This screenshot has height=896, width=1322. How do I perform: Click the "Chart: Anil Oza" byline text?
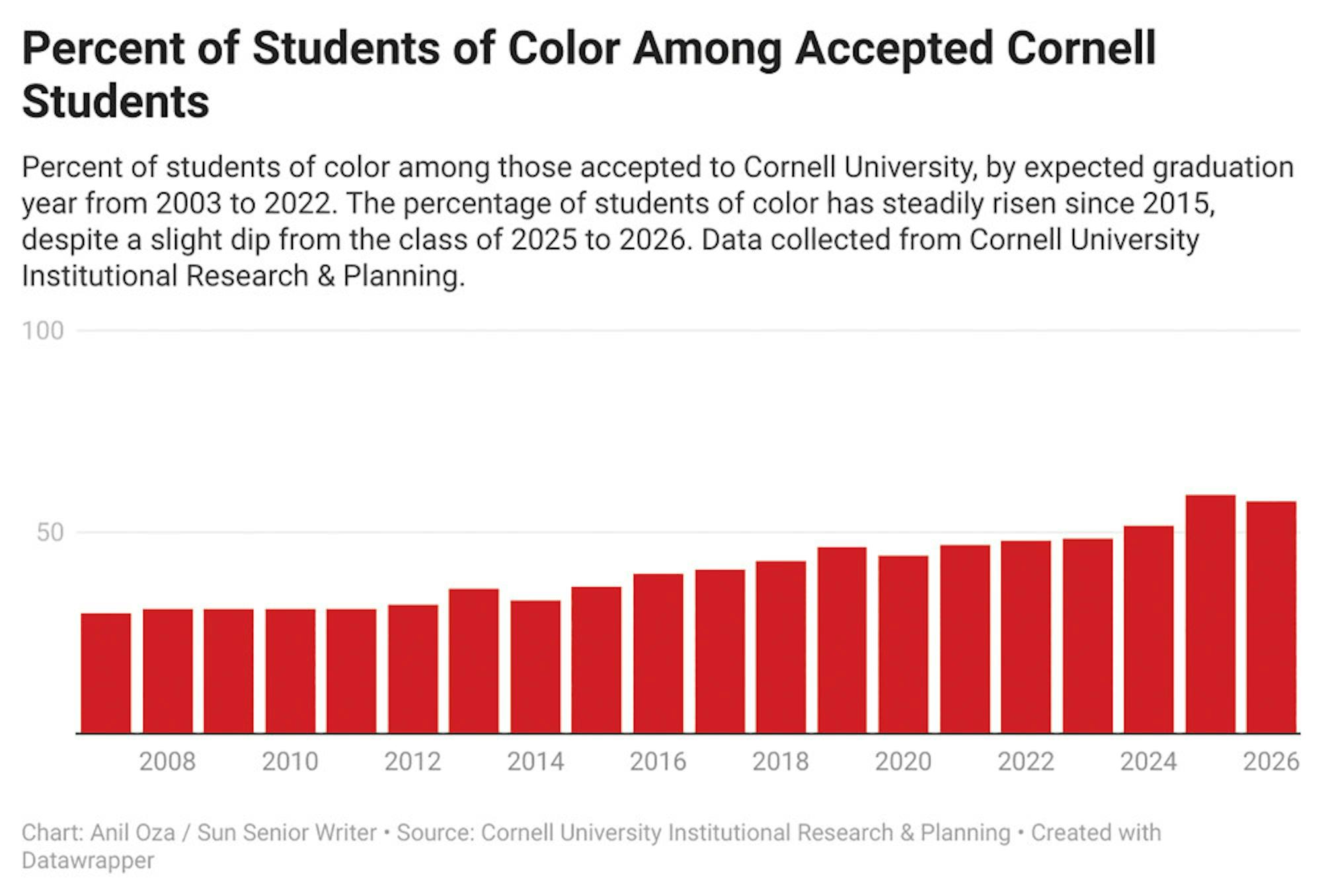98,833
